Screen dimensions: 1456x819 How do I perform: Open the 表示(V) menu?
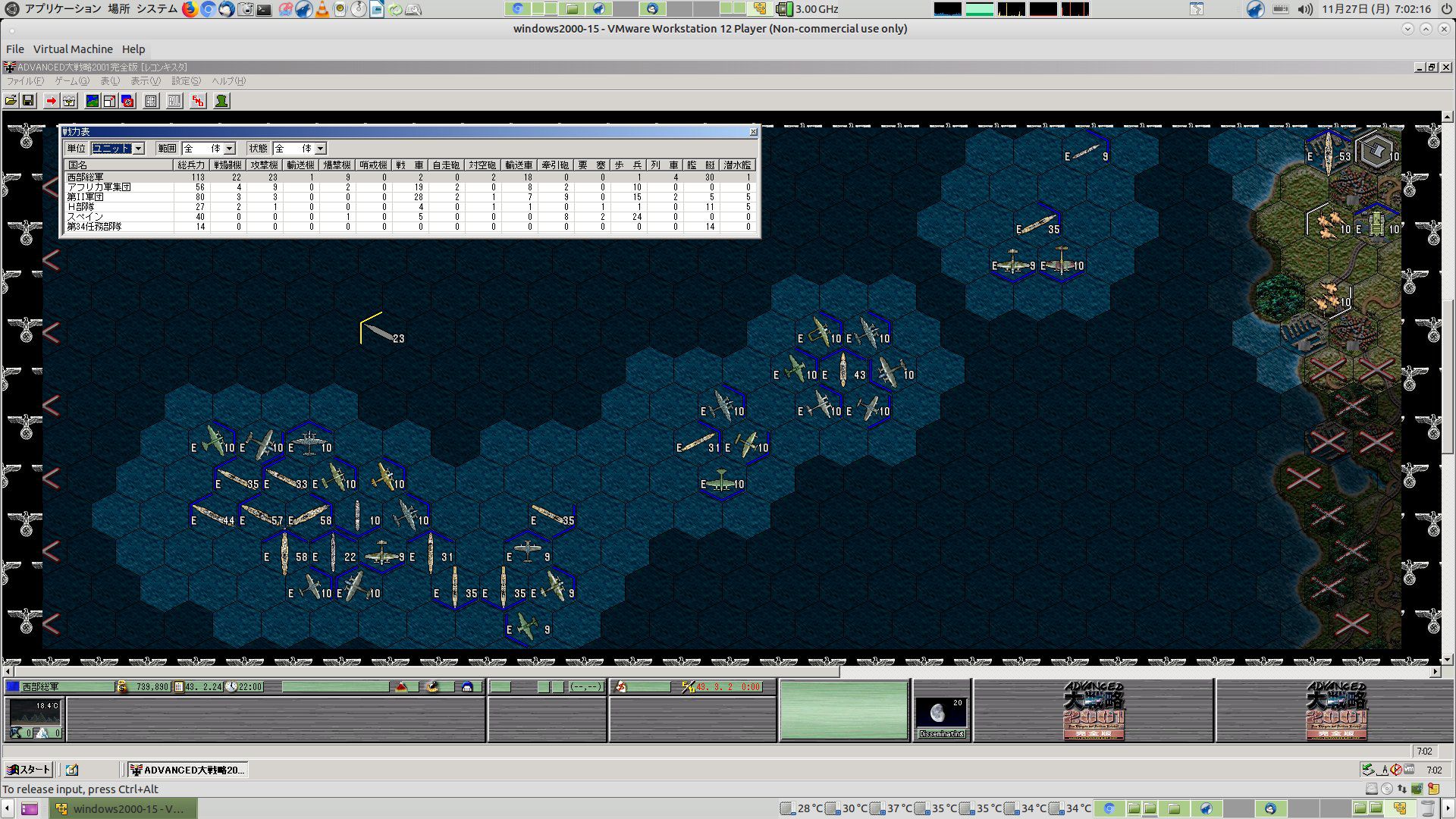(x=146, y=81)
